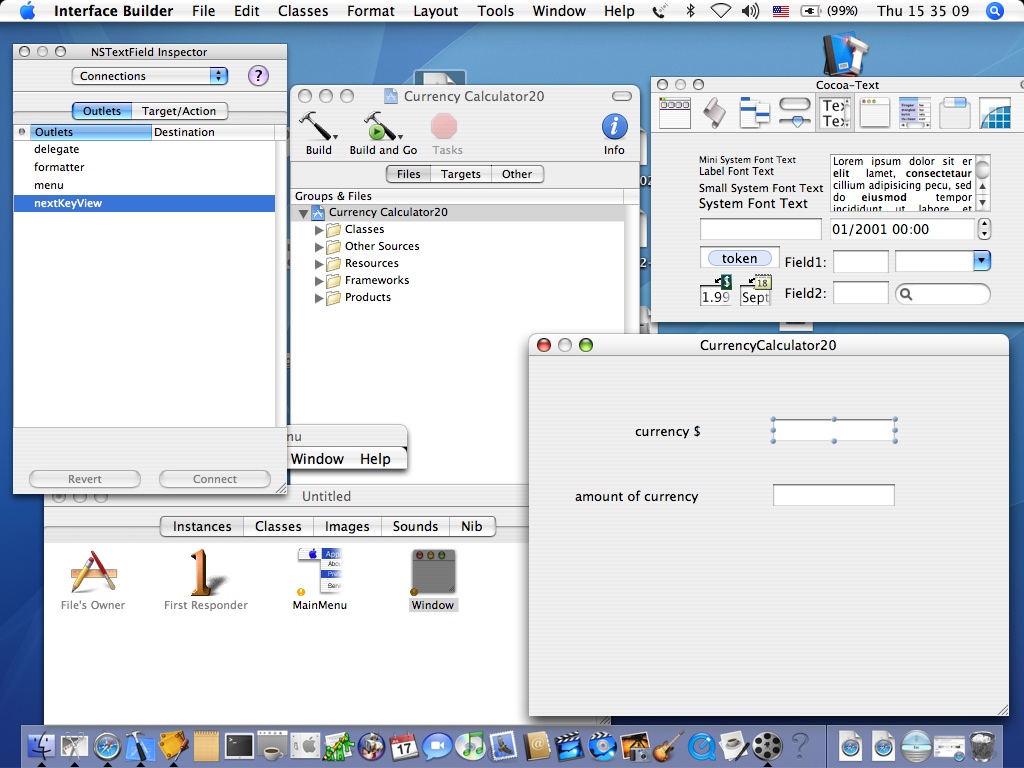The height and width of the screenshot is (768, 1024).
Task: Select the Targets tab in Xcode window
Action: click(x=460, y=174)
